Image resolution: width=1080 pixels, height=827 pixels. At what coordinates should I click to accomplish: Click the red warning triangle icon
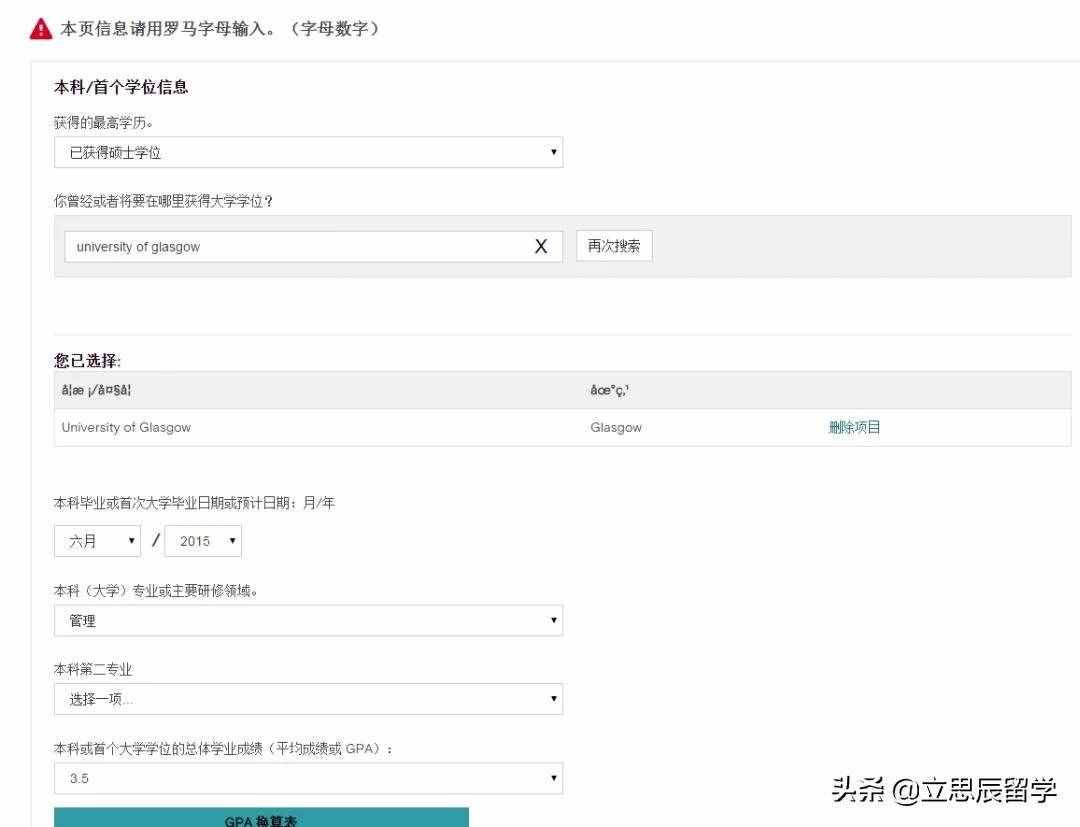(x=41, y=29)
